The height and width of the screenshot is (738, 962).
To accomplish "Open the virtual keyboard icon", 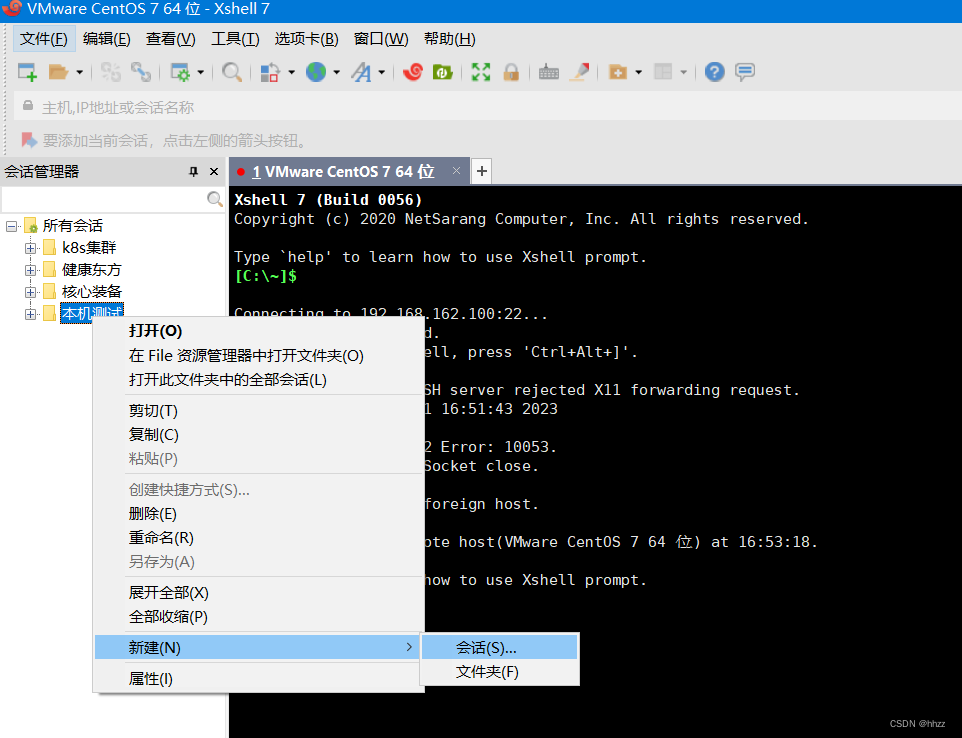I will click(549, 71).
